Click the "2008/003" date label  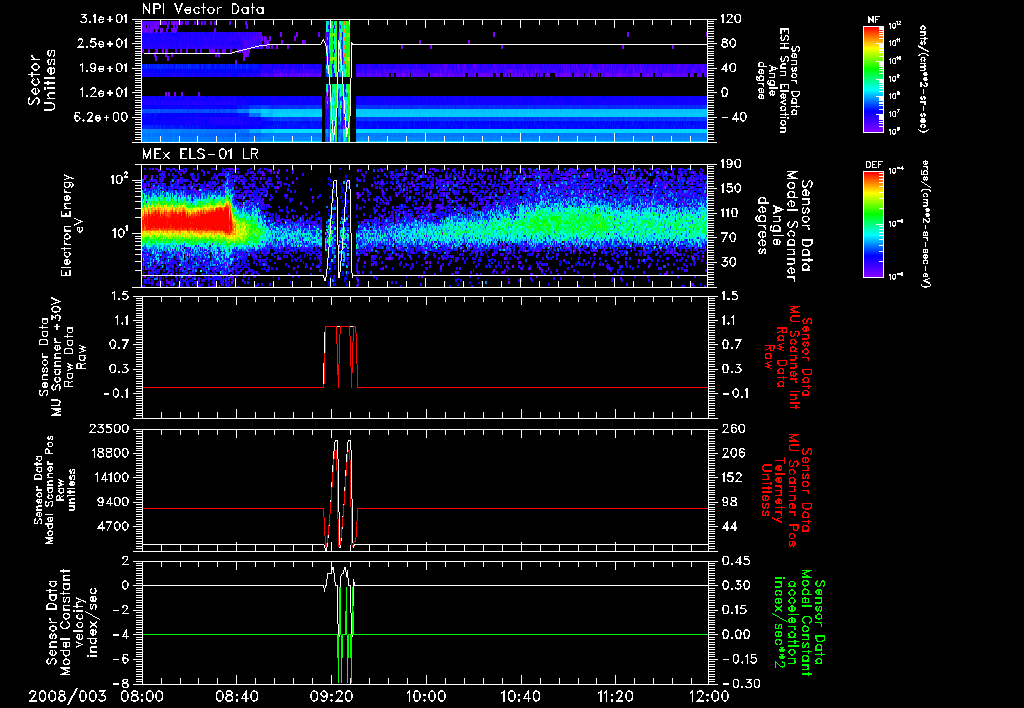tap(67, 696)
